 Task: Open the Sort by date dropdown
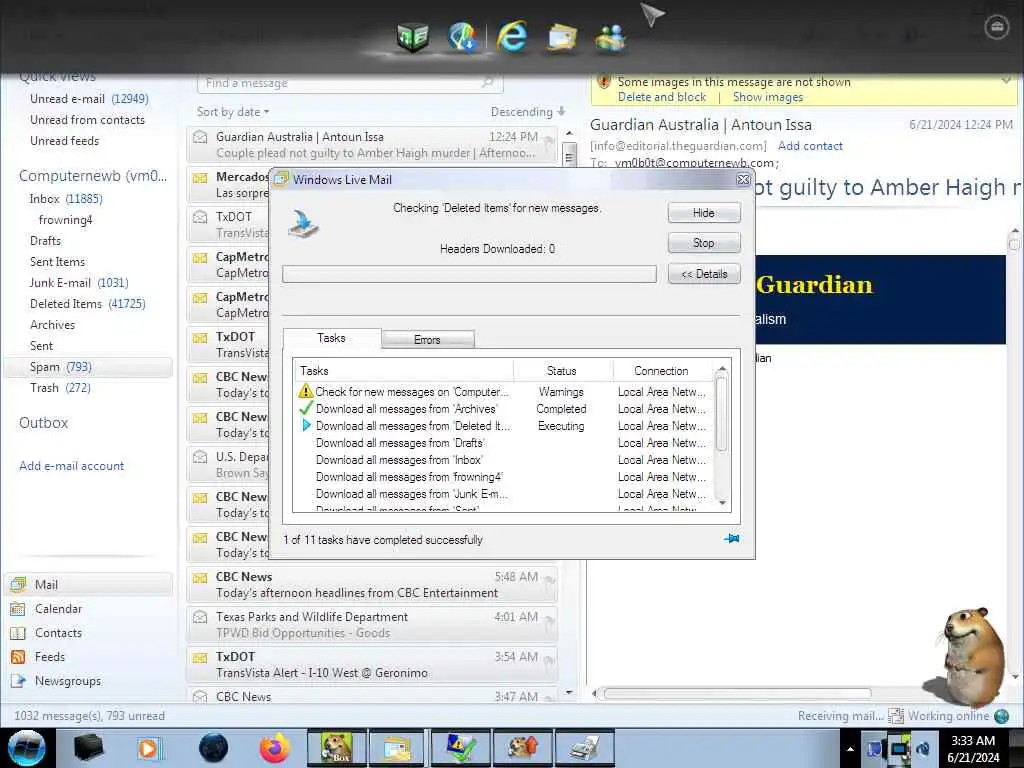coord(233,112)
